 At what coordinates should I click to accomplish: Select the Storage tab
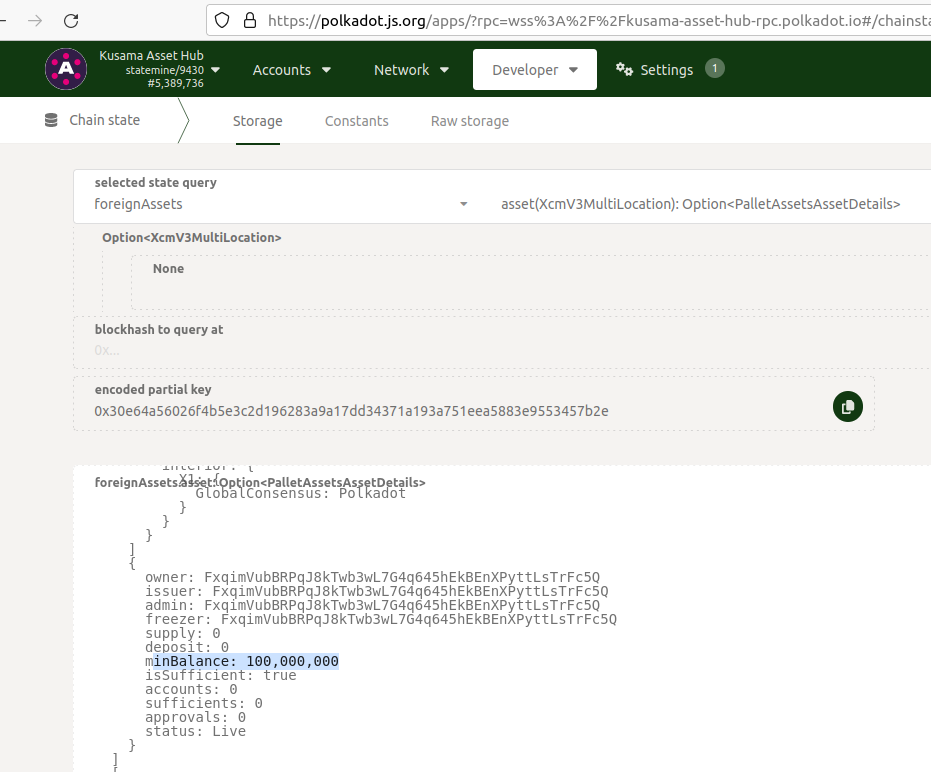[257, 120]
